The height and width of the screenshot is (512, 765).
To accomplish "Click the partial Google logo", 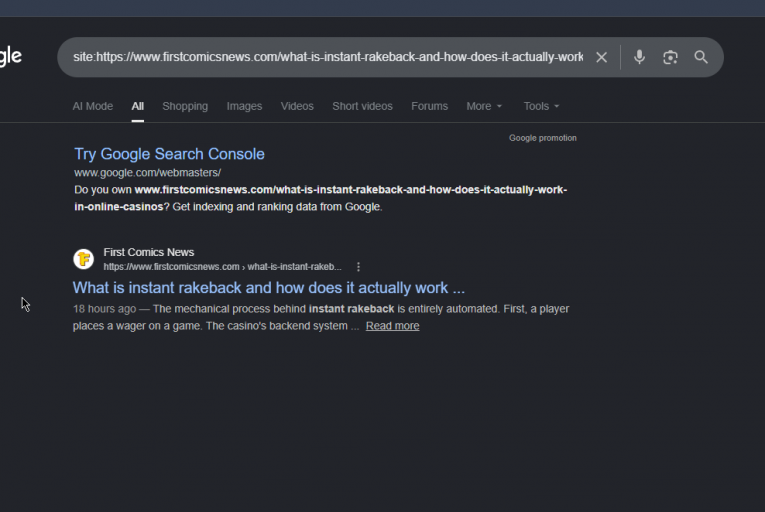I will coord(11,57).
